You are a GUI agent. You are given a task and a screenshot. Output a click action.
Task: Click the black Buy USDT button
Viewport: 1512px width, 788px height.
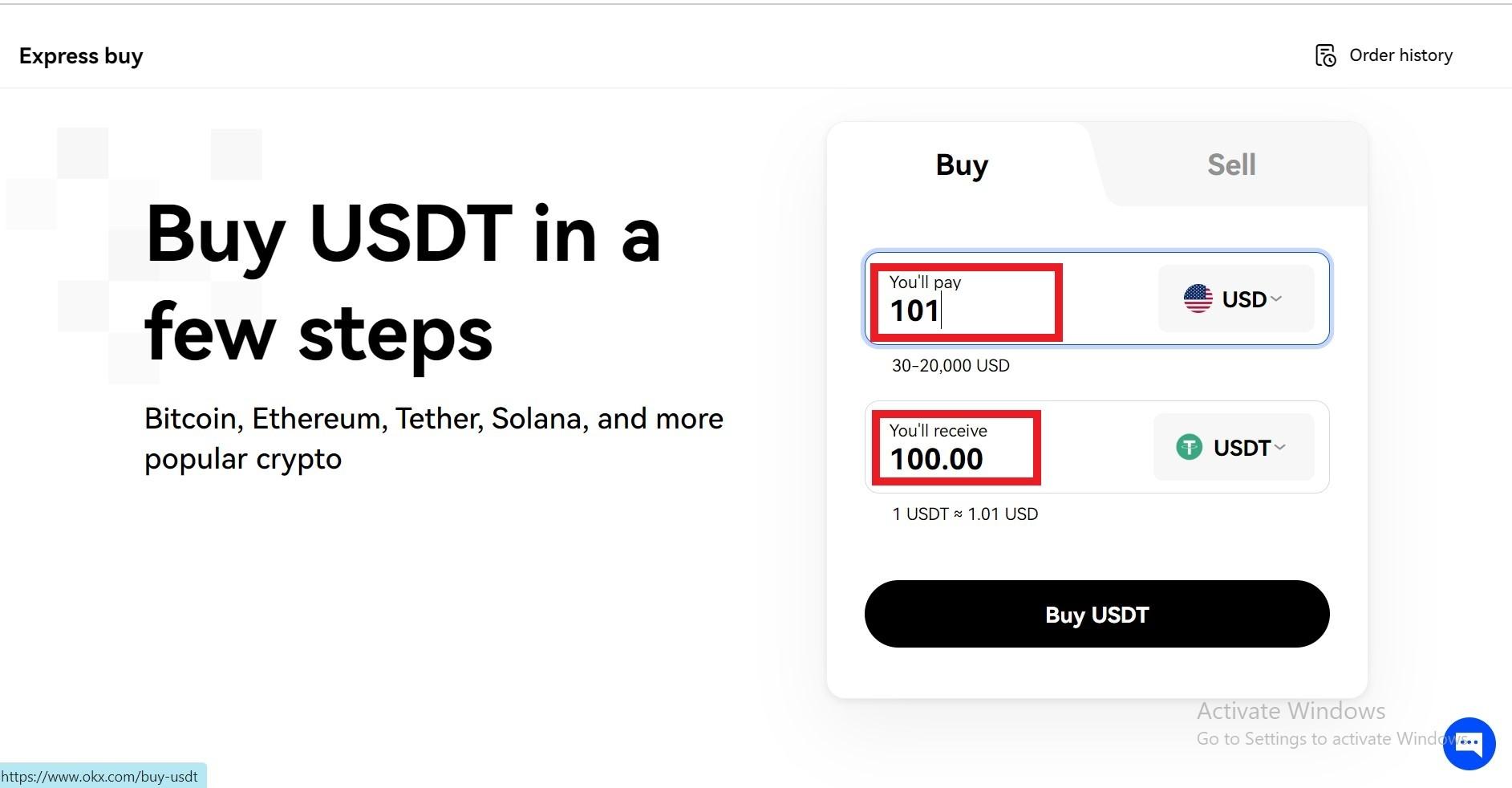[1097, 614]
